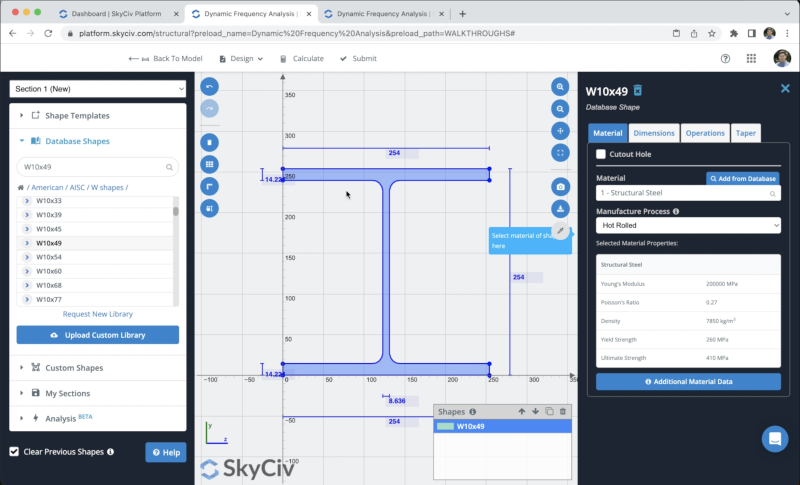The height and width of the screenshot is (485, 800).
Task: Close the W10x49 properties panel
Action: pyautogui.click(x=785, y=89)
